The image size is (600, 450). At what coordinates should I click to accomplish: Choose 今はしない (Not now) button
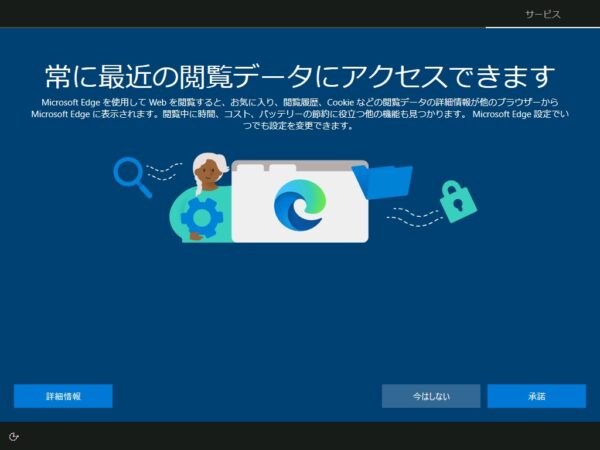431,396
